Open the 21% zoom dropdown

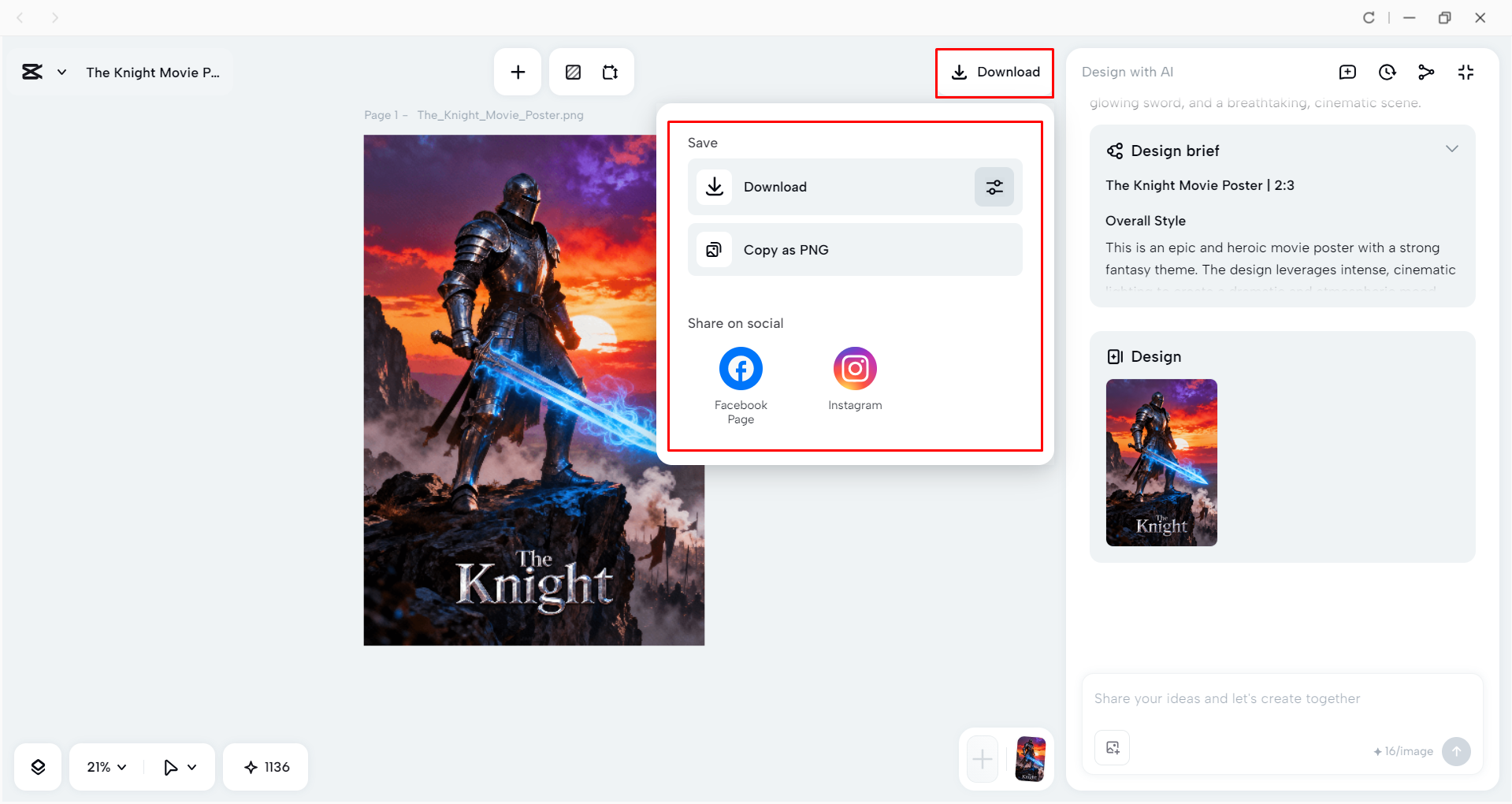coord(106,767)
